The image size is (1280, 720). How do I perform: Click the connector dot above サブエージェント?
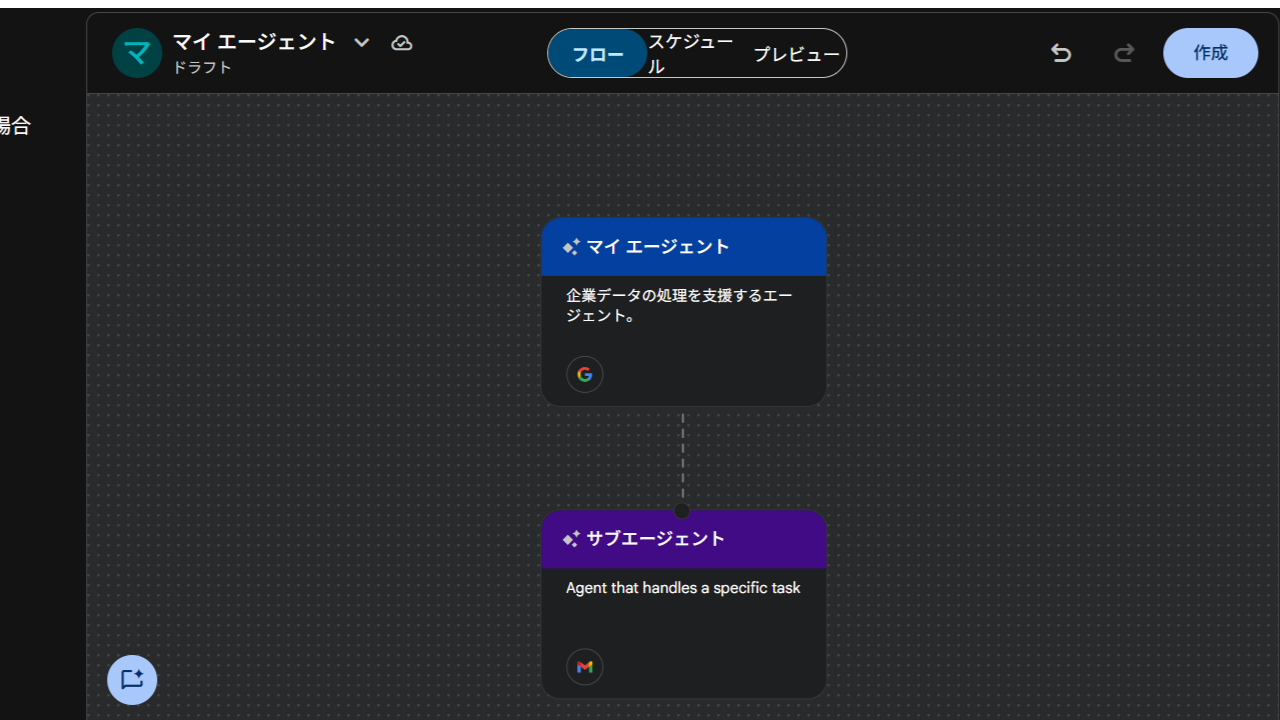coord(682,510)
